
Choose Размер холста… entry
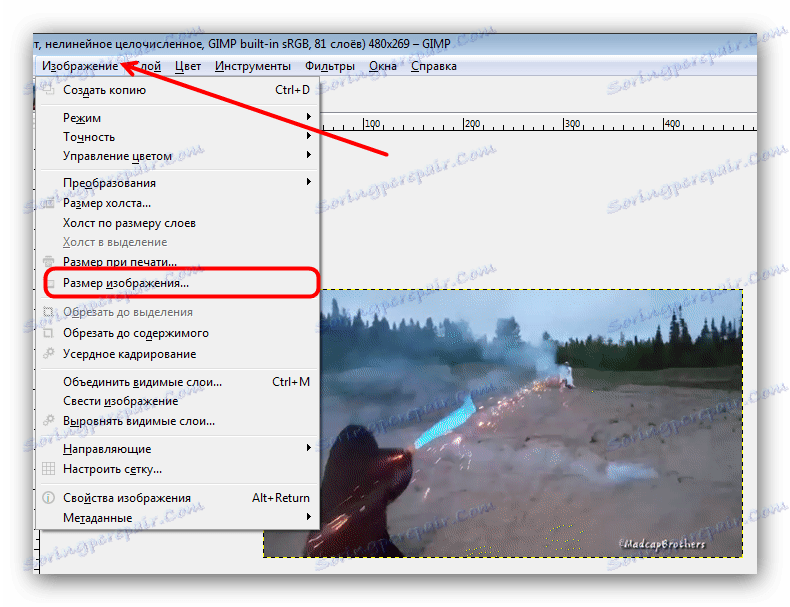[177, 203]
